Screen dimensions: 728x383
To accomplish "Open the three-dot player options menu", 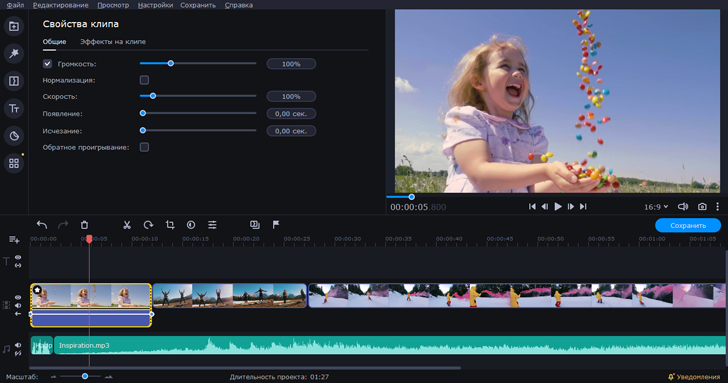I will pyautogui.click(x=717, y=207).
